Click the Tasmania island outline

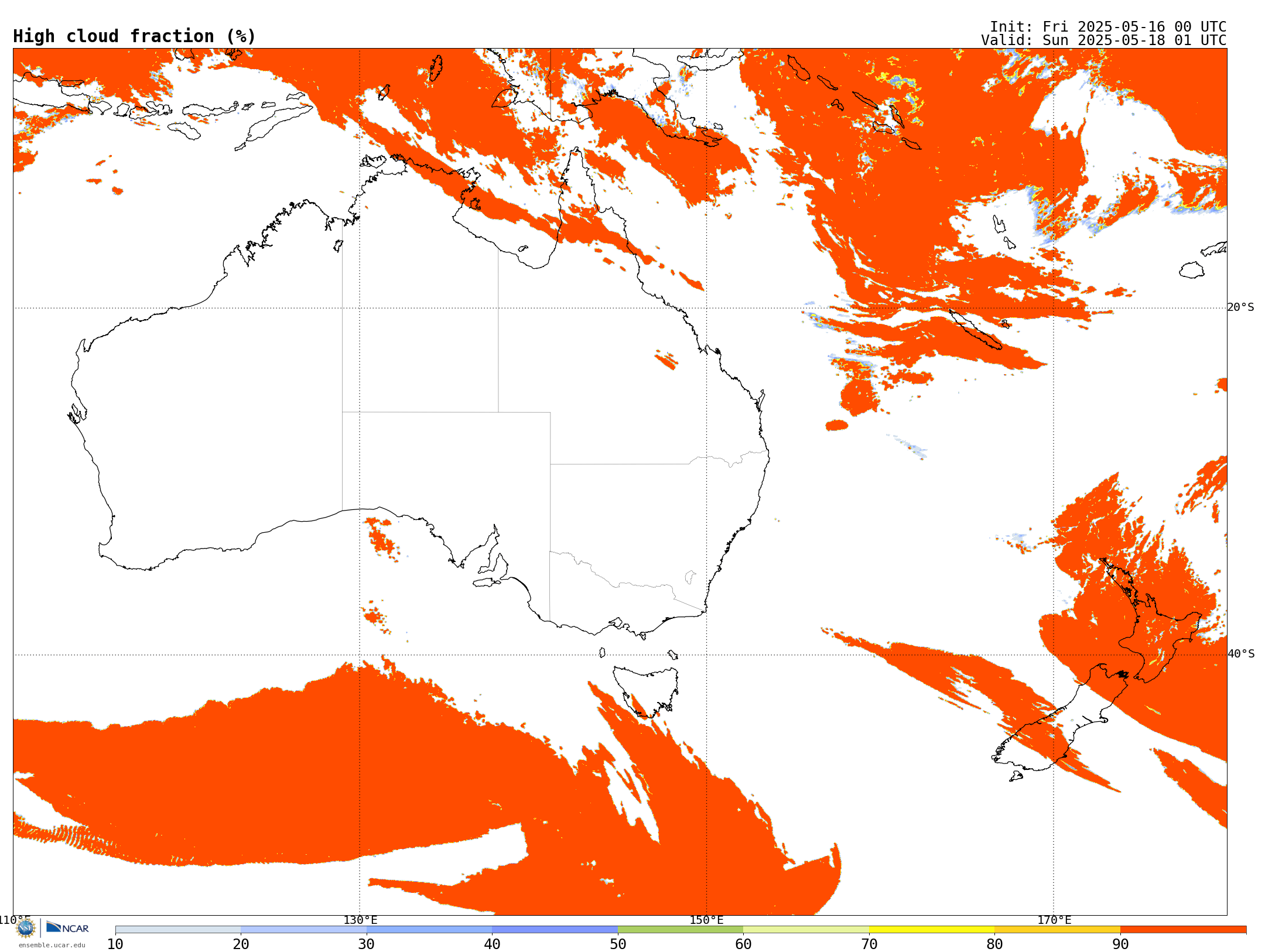[x=645, y=692]
